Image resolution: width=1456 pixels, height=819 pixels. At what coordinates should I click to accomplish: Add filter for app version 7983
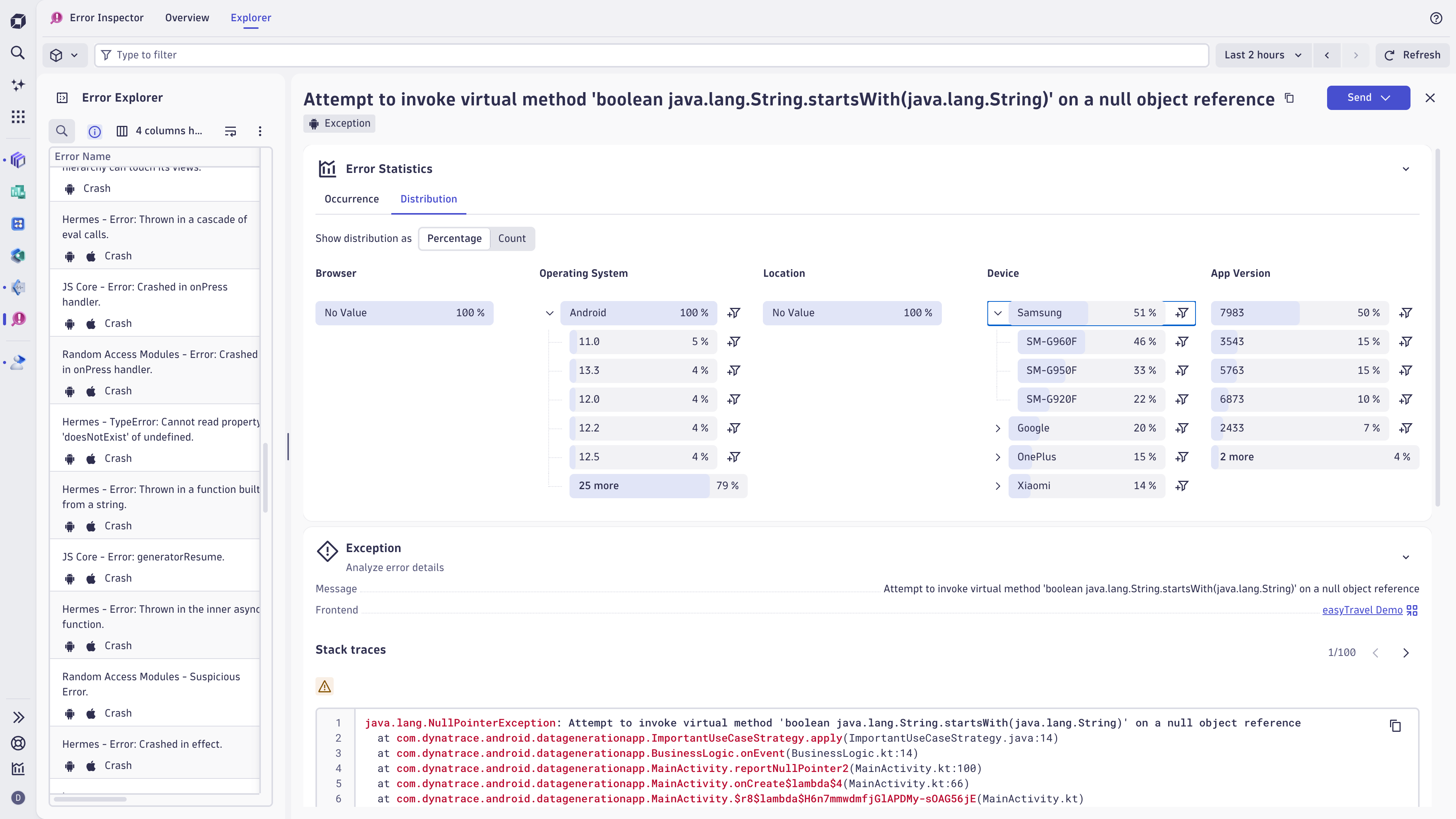point(1406,313)
